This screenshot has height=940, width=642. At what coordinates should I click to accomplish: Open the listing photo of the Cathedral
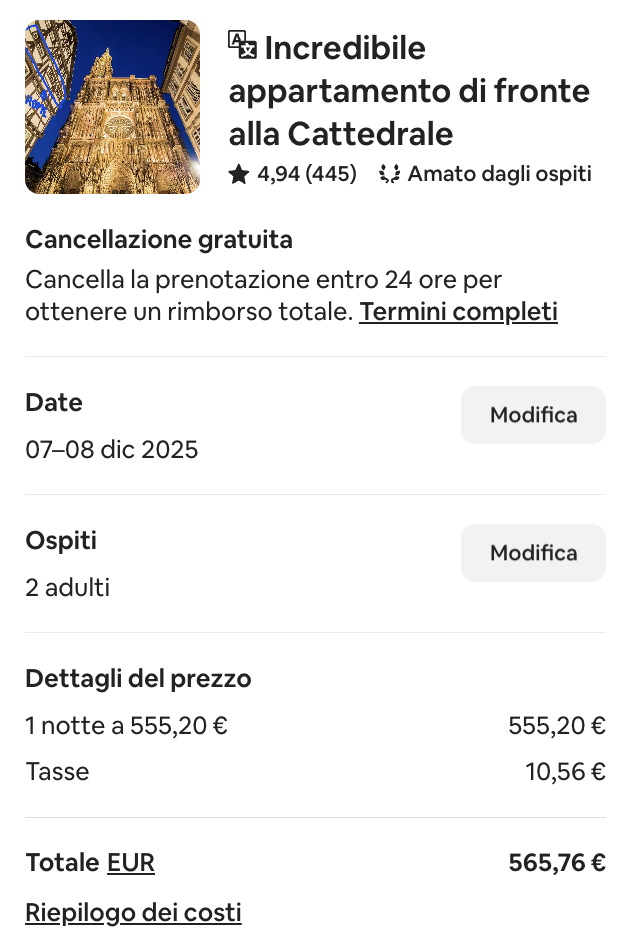coord(112,106)
